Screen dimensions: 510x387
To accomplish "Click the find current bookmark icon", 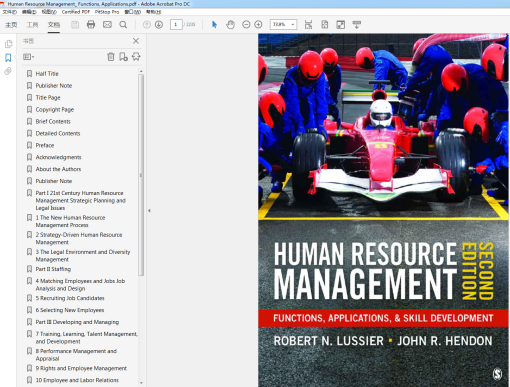I will pos(136,57).
